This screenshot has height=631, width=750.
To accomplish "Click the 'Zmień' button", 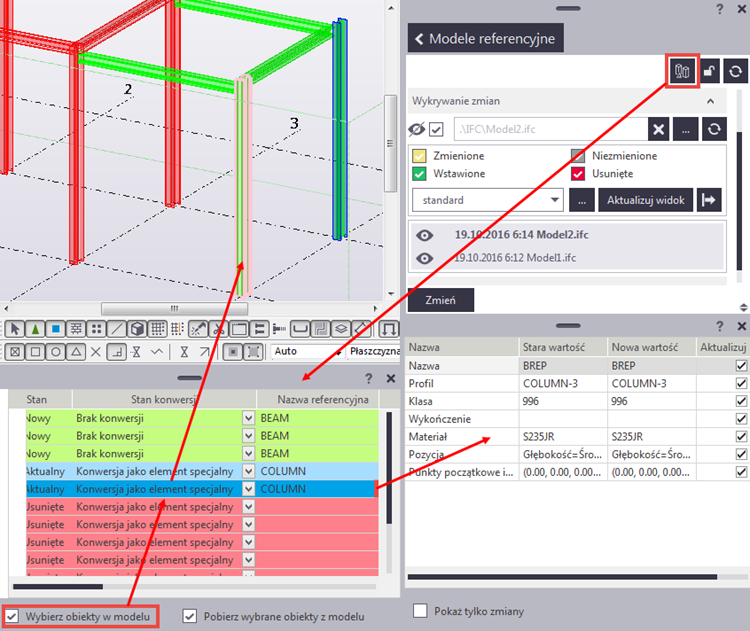I will [x=441, y=300].
